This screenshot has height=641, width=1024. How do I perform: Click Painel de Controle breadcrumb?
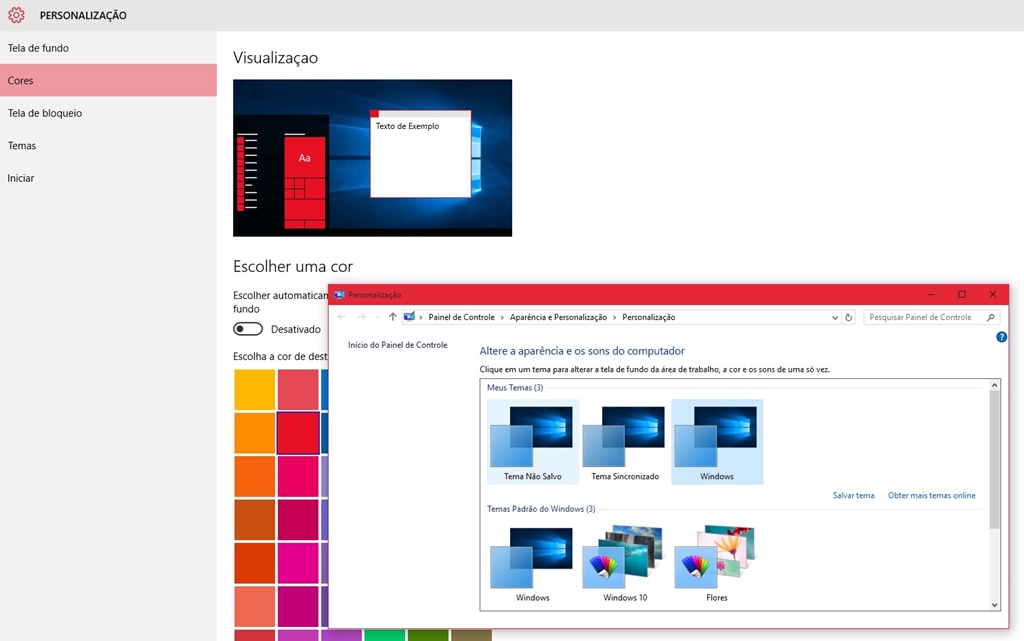(461, 317)
